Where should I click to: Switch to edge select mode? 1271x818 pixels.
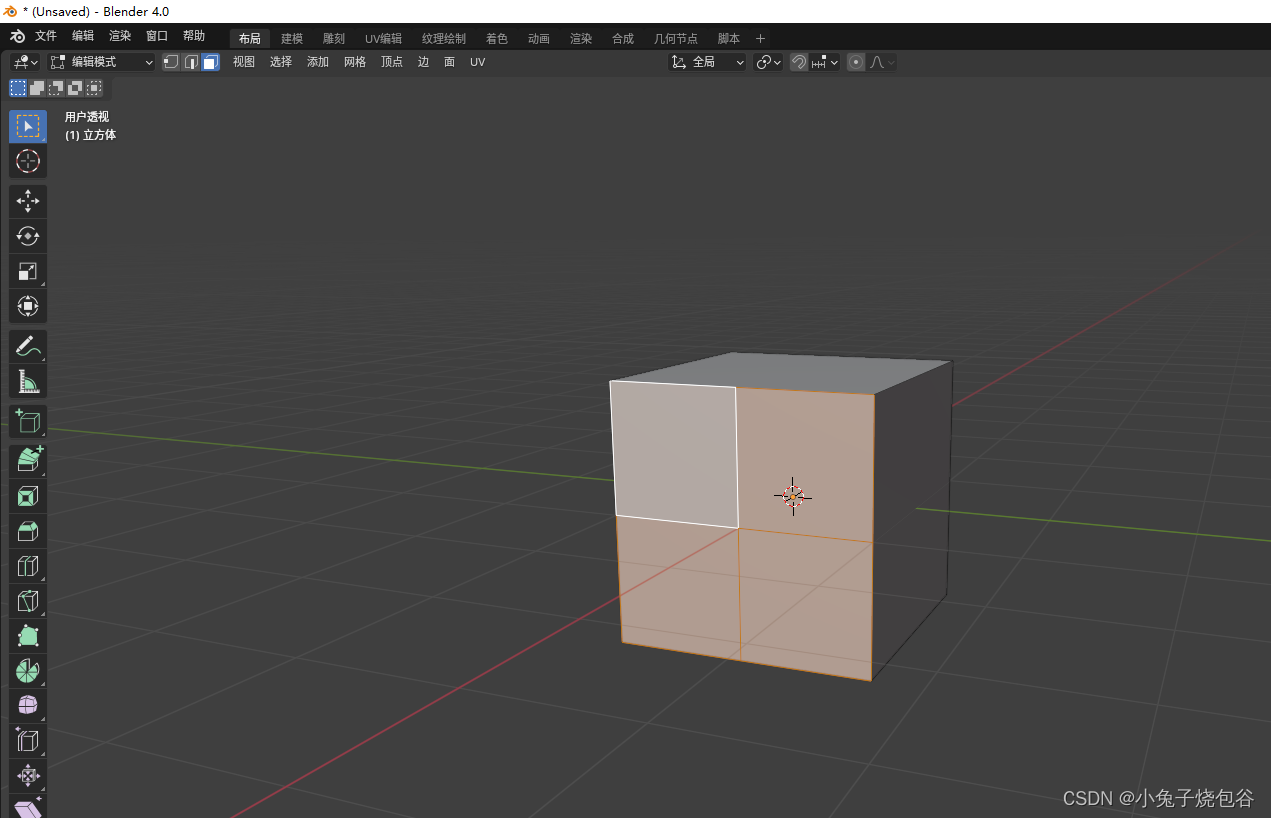191,62
